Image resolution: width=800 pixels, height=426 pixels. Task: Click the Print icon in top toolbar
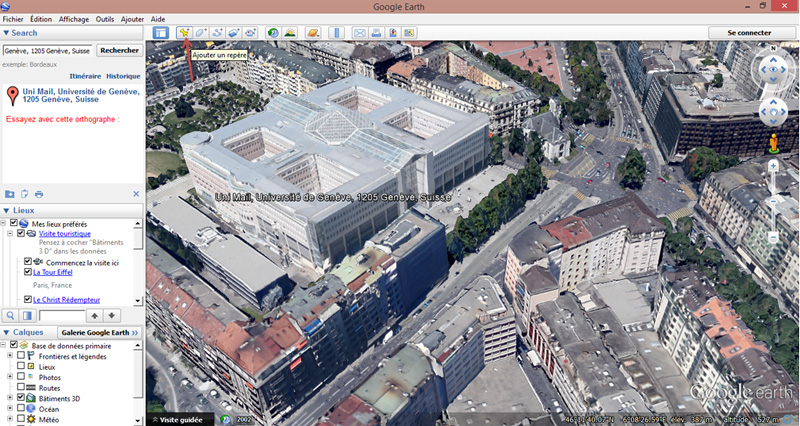click(376, 33)
